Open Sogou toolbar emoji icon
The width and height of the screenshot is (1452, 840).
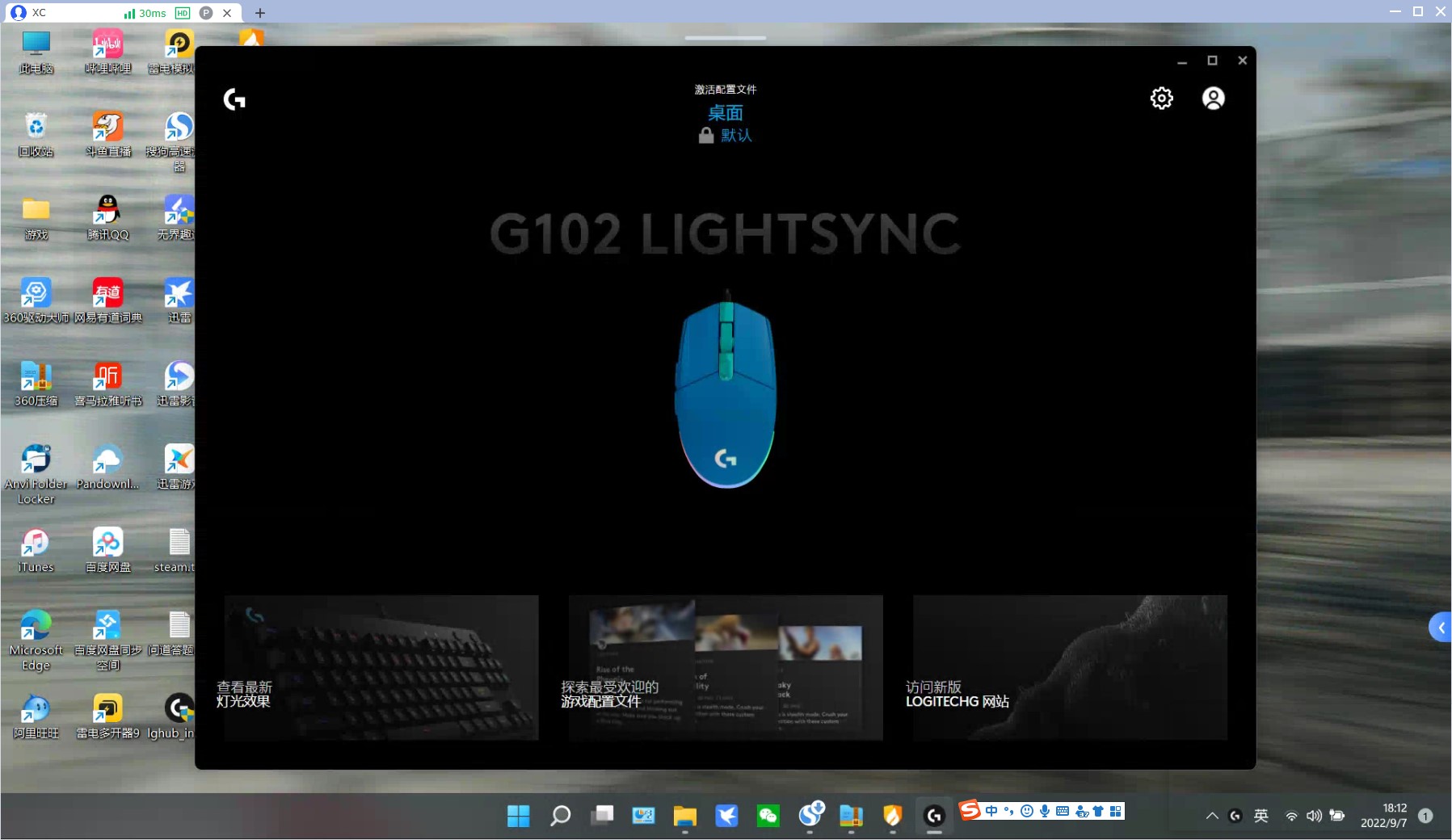[1027, 811]
